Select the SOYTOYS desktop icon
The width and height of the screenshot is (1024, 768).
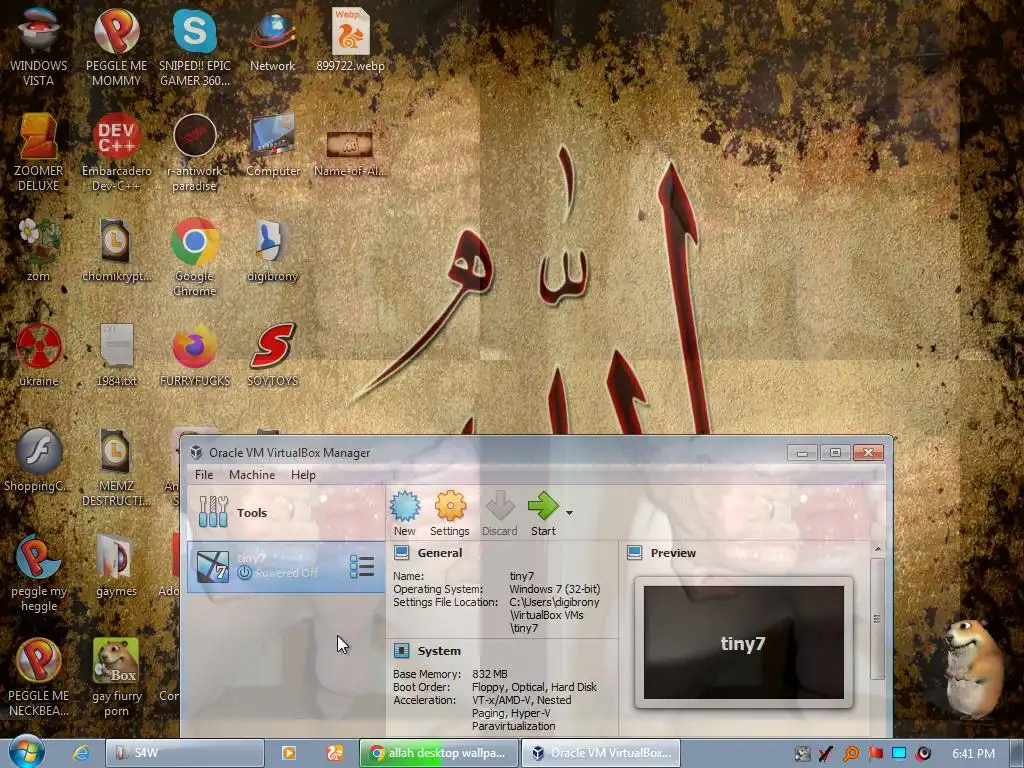(273, 355)
